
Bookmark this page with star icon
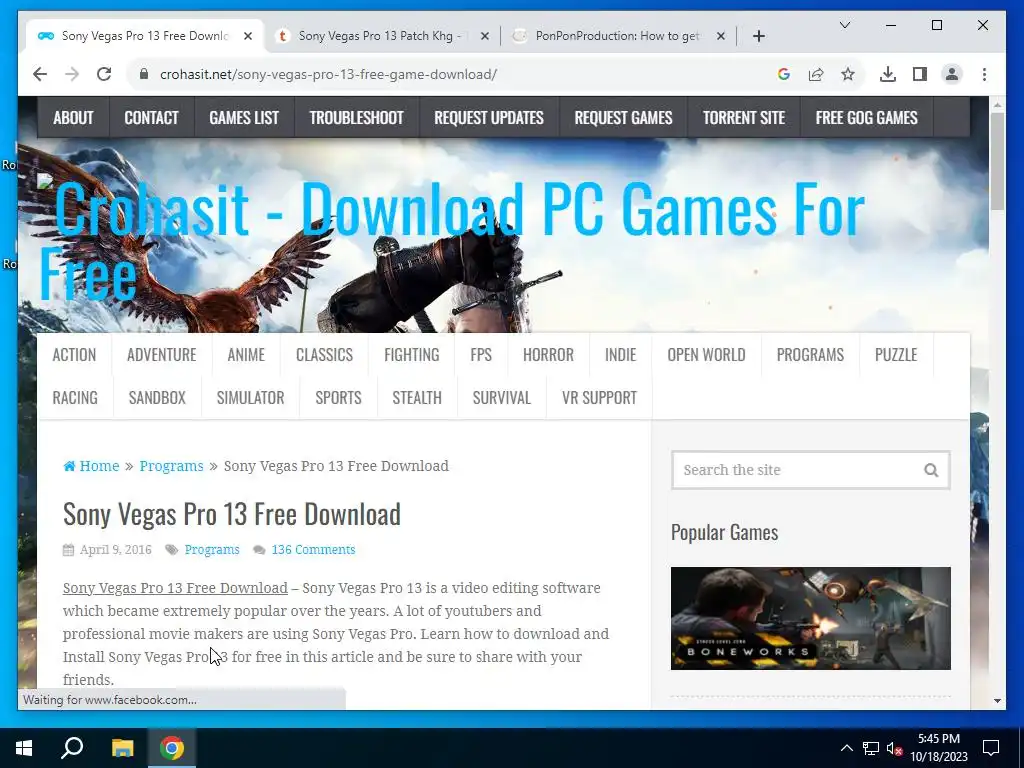coord(848,74)
